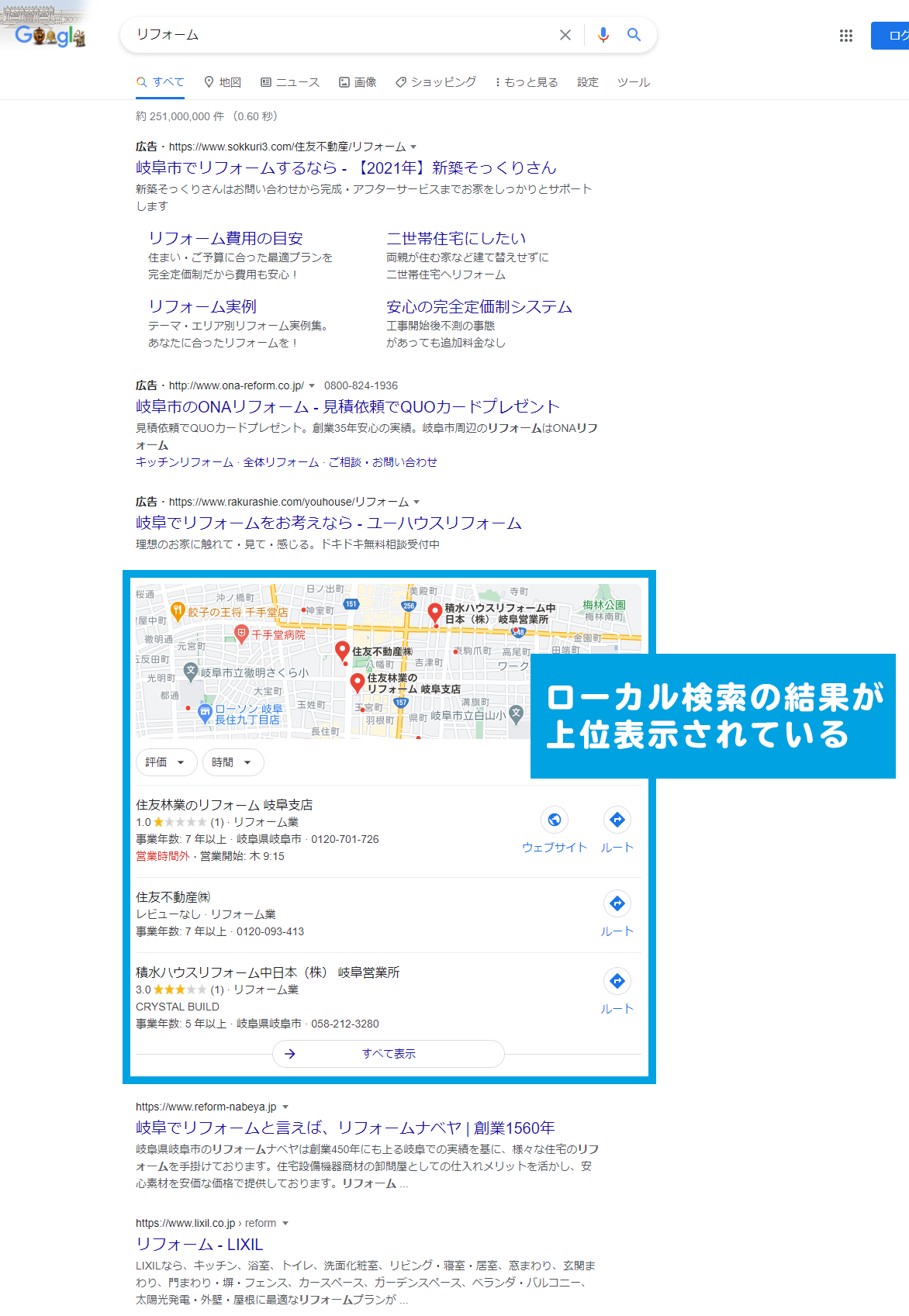The height and width of the screenshot is (1316, 909).
Task: Click the map pin for 住友林業のリフォーム 岐阜支店
Action: [358, 683]
